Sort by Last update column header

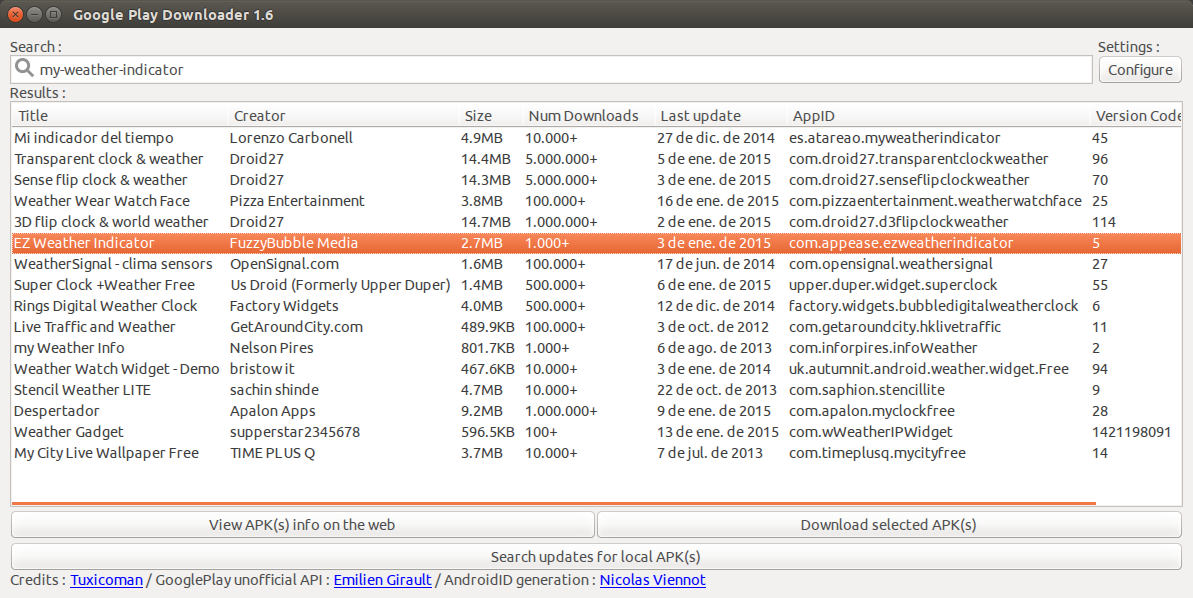click(721, 116)
